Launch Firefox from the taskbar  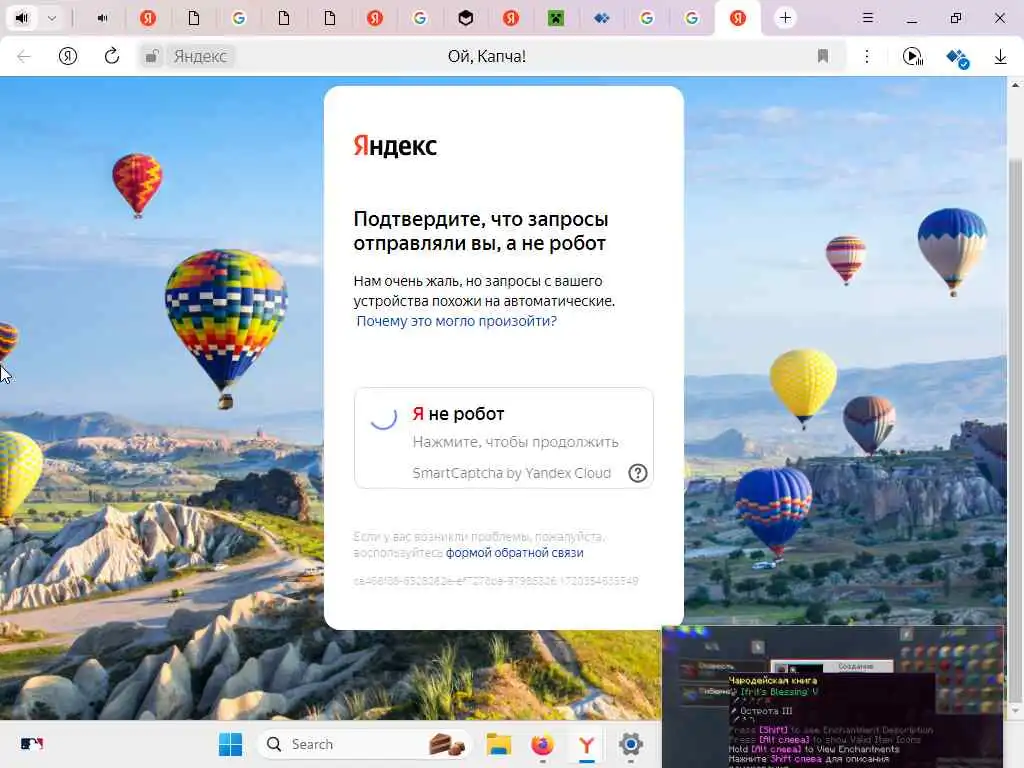tap(543, 744)
